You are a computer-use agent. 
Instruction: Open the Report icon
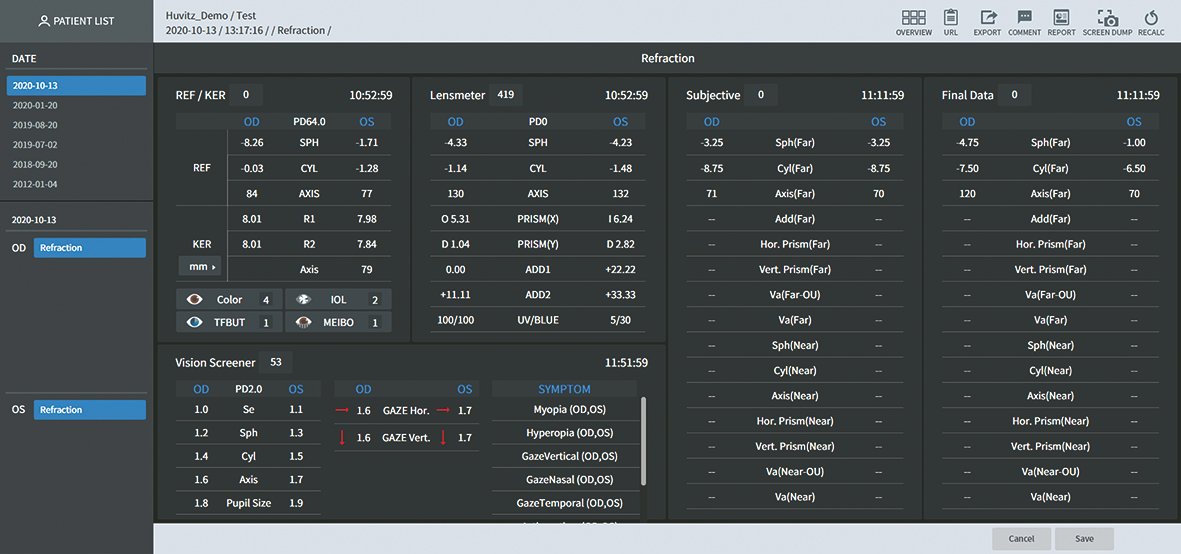point(1061,18)
